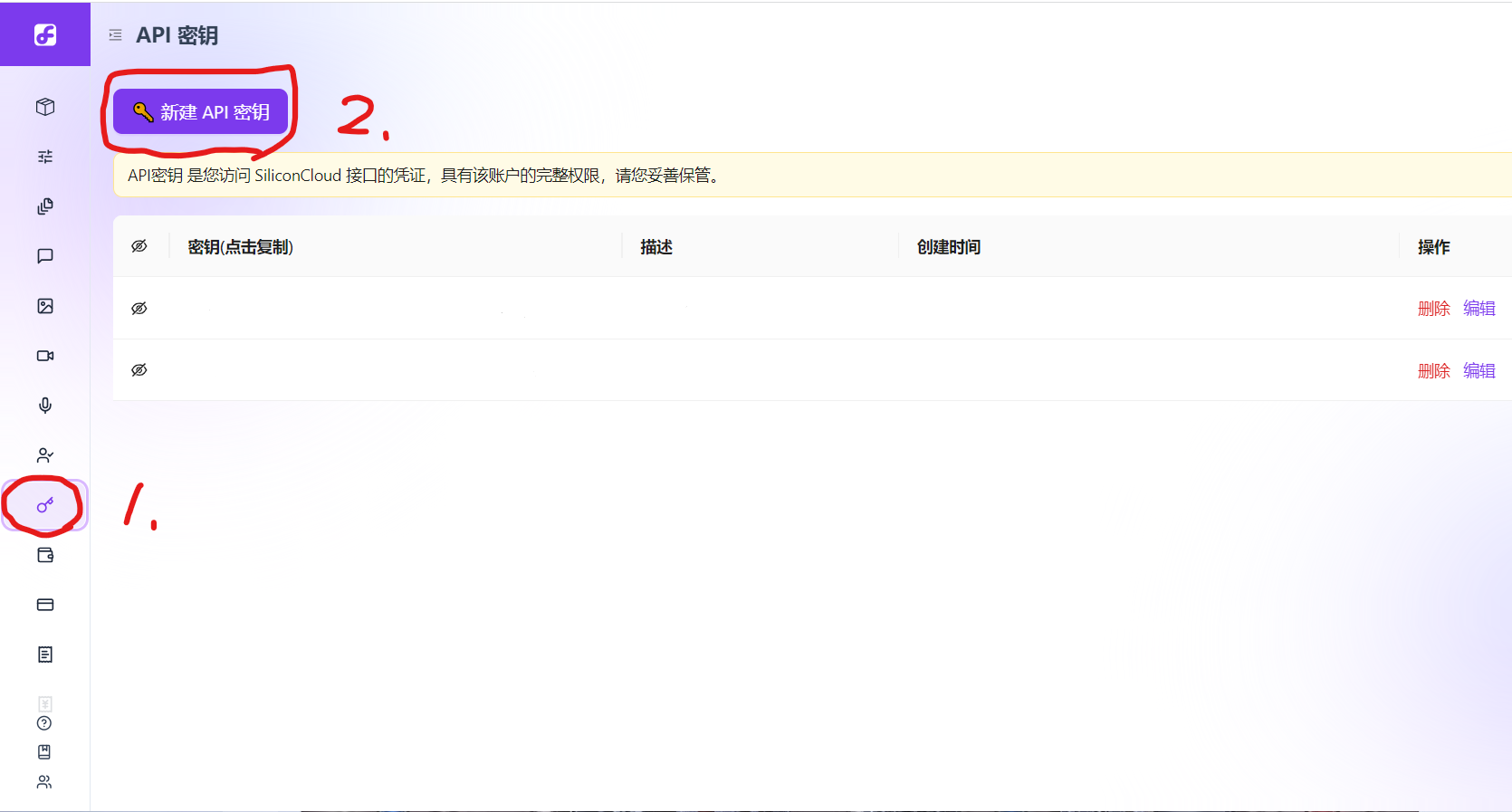Open the bill document icon in sidebar
Viewport: 1512px width, 812px height.
tap(45, 654)
